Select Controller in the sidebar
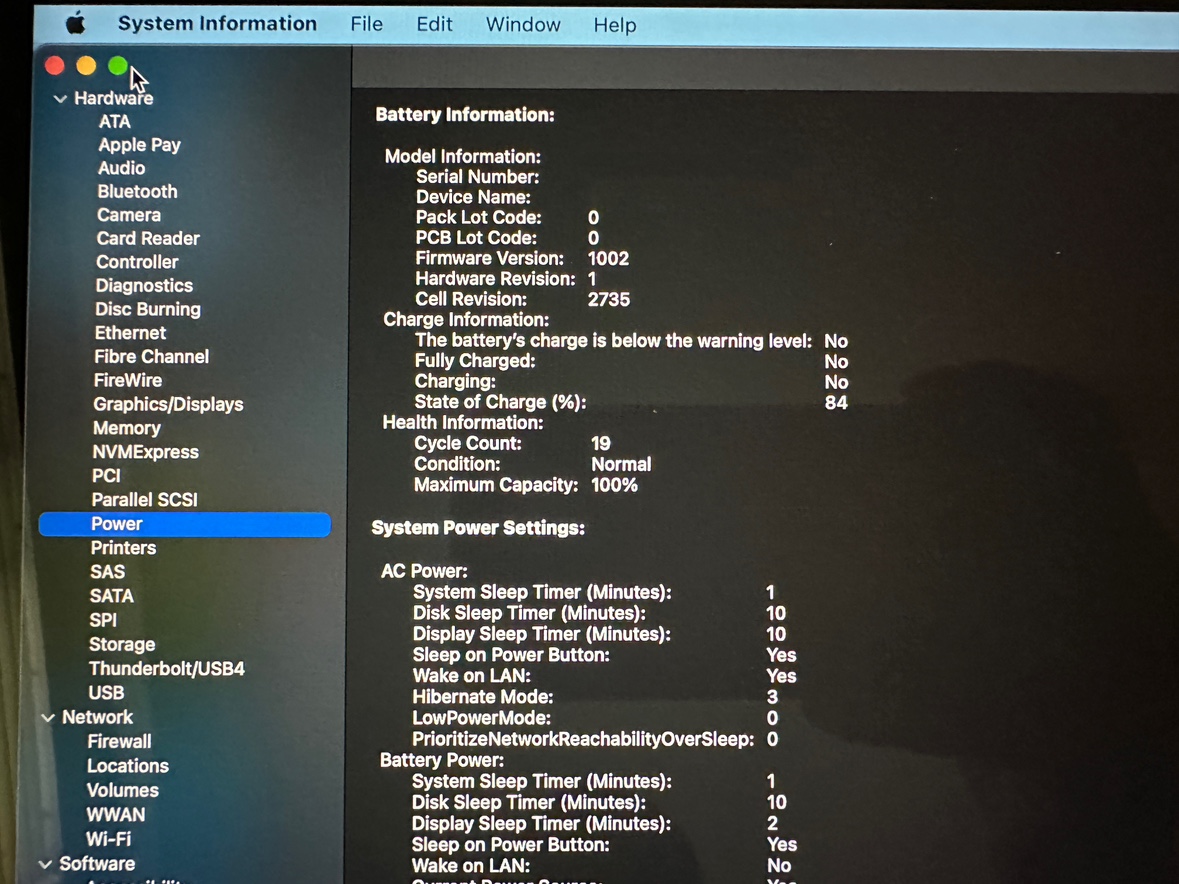This screenshot has height=884, width=1179. pos(137,262)
